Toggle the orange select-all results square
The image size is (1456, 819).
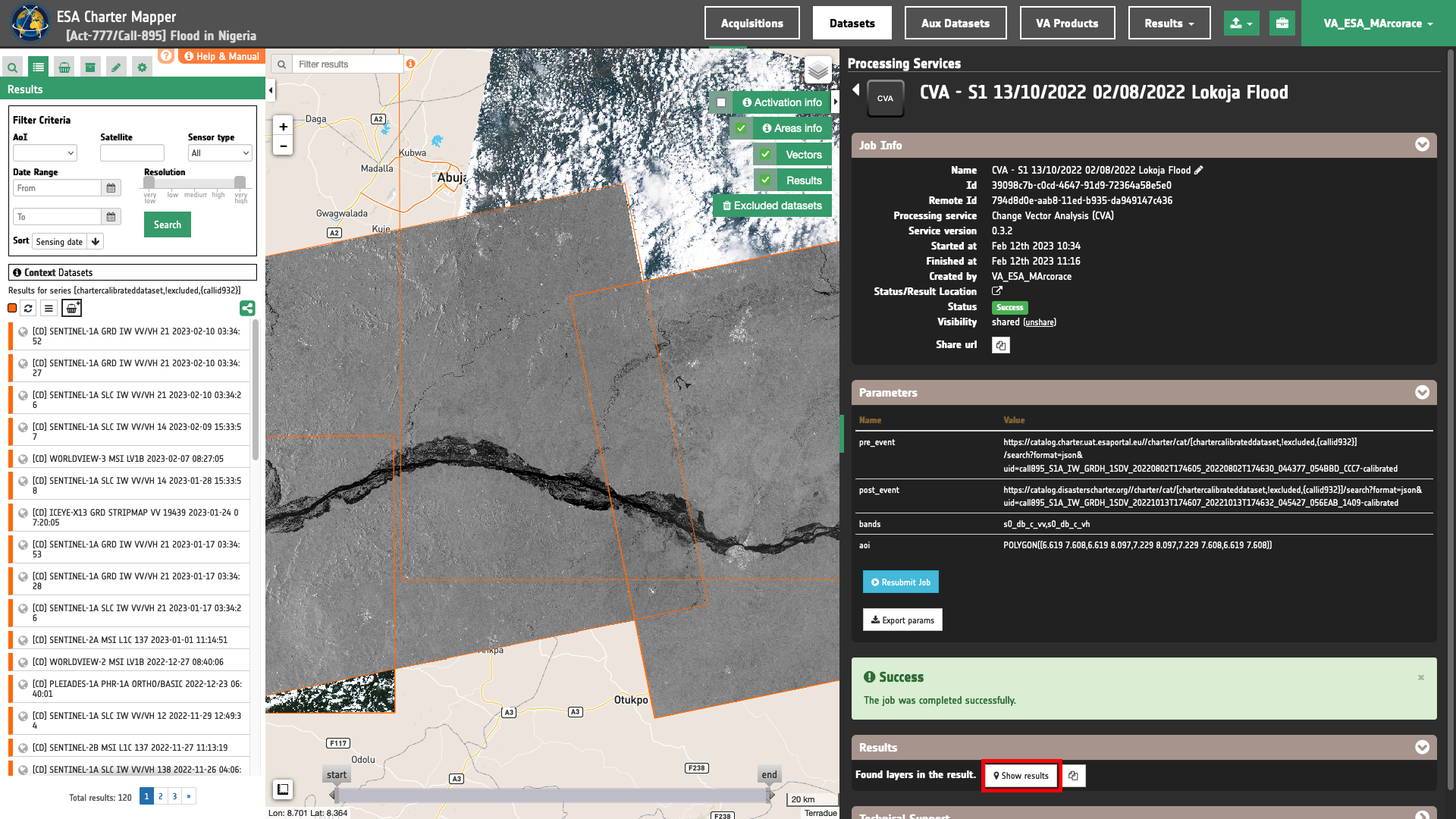coord(12,308)
